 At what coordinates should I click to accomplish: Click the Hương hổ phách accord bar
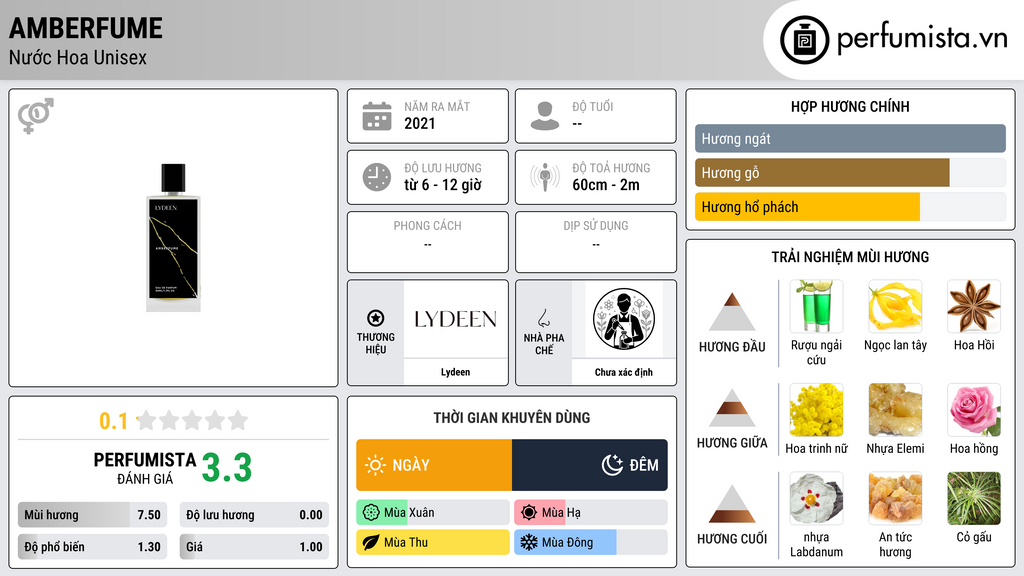(x=850, y=206)
